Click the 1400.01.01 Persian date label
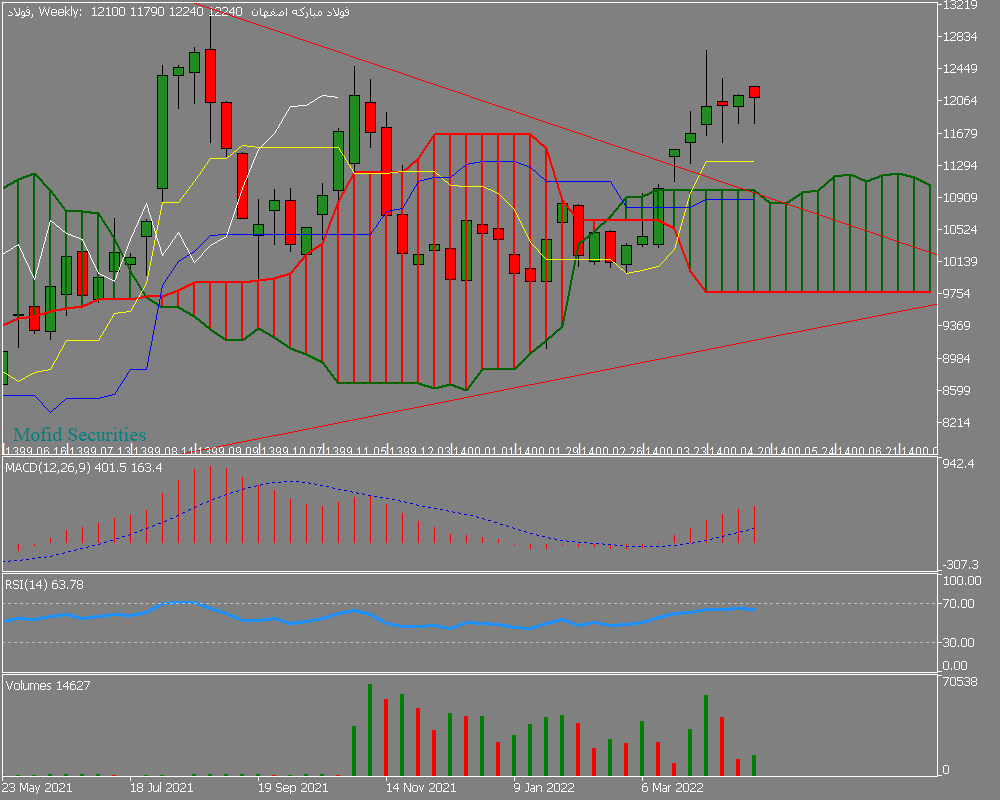 click(484, 450)
